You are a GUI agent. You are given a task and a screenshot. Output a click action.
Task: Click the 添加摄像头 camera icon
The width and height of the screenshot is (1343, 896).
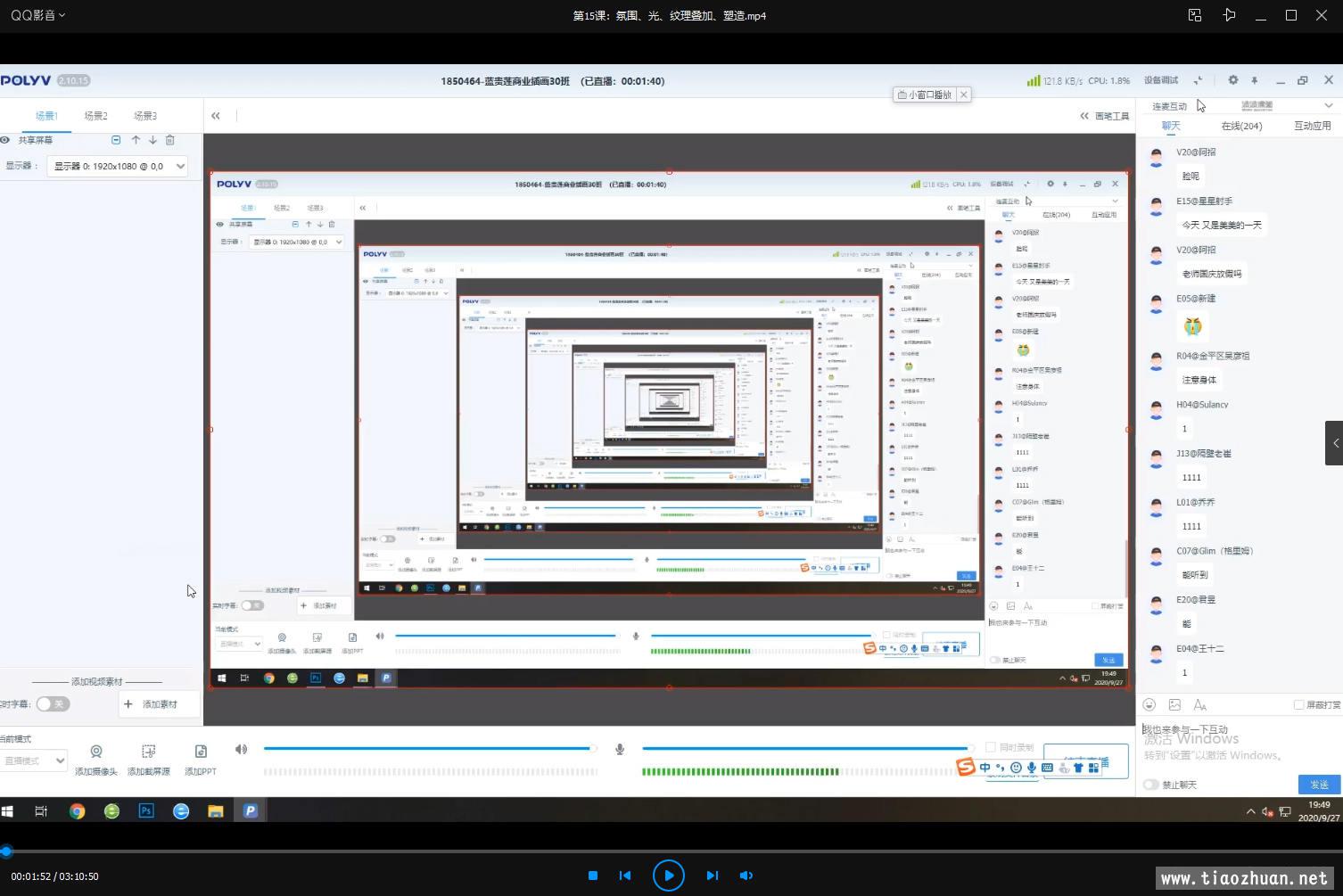(96, 752)
